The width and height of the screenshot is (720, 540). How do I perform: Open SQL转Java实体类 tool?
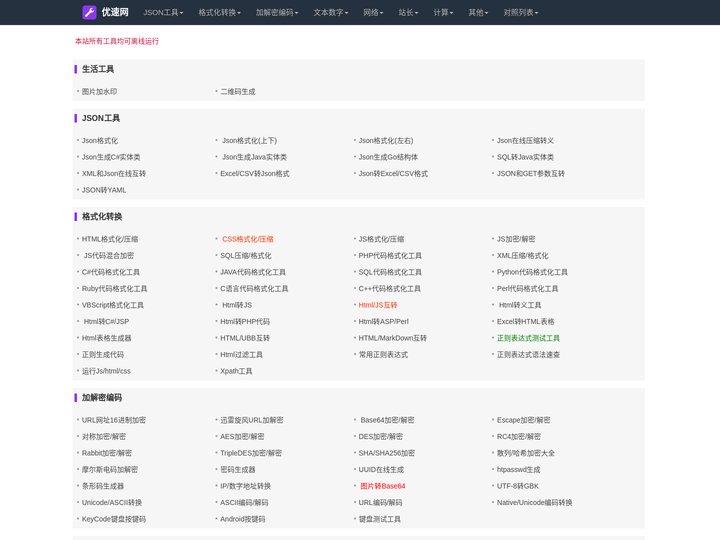pyautogui.click(x=525, y=157)
